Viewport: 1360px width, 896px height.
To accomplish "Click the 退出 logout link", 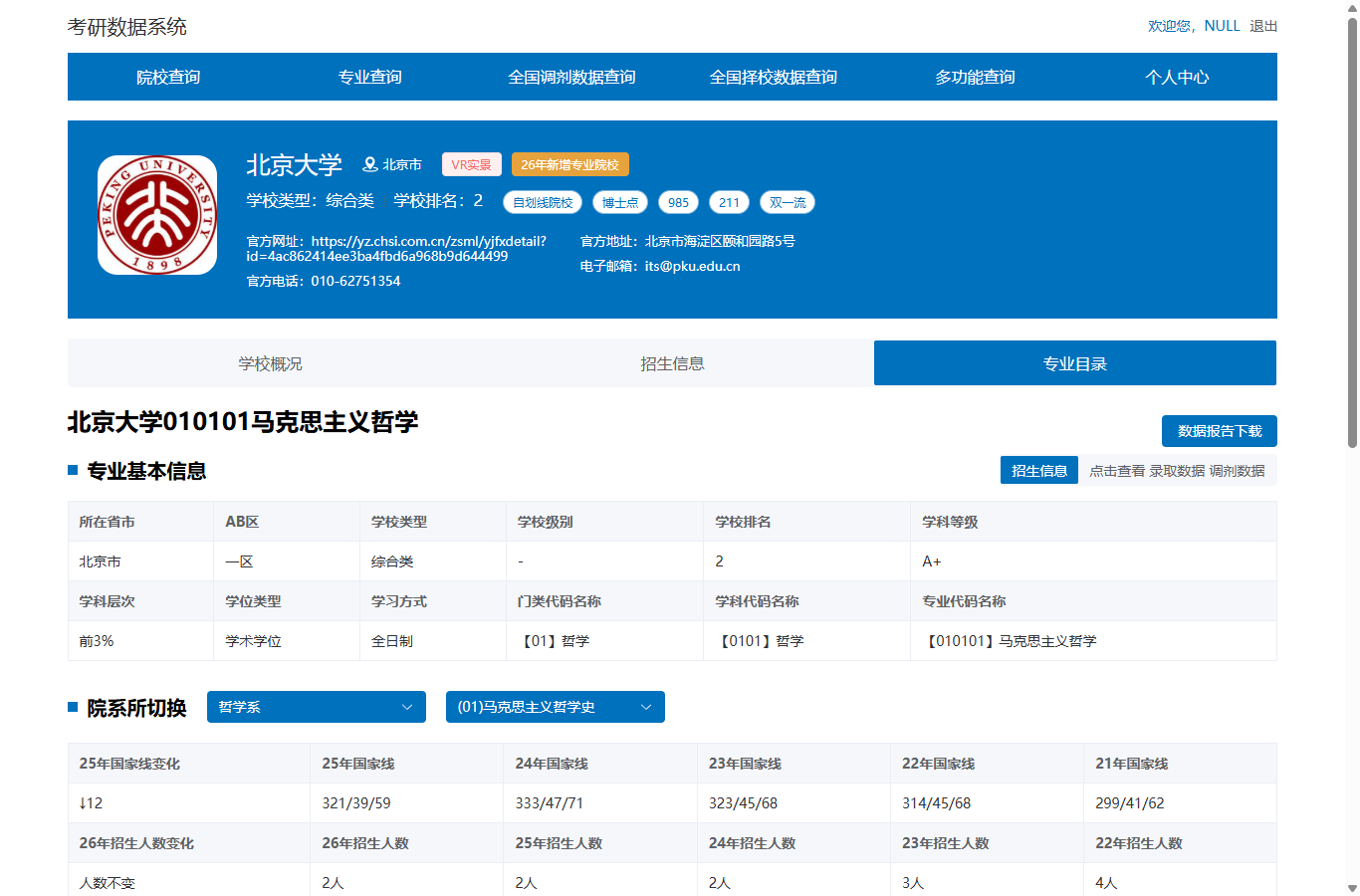I will pos(1263,26).
